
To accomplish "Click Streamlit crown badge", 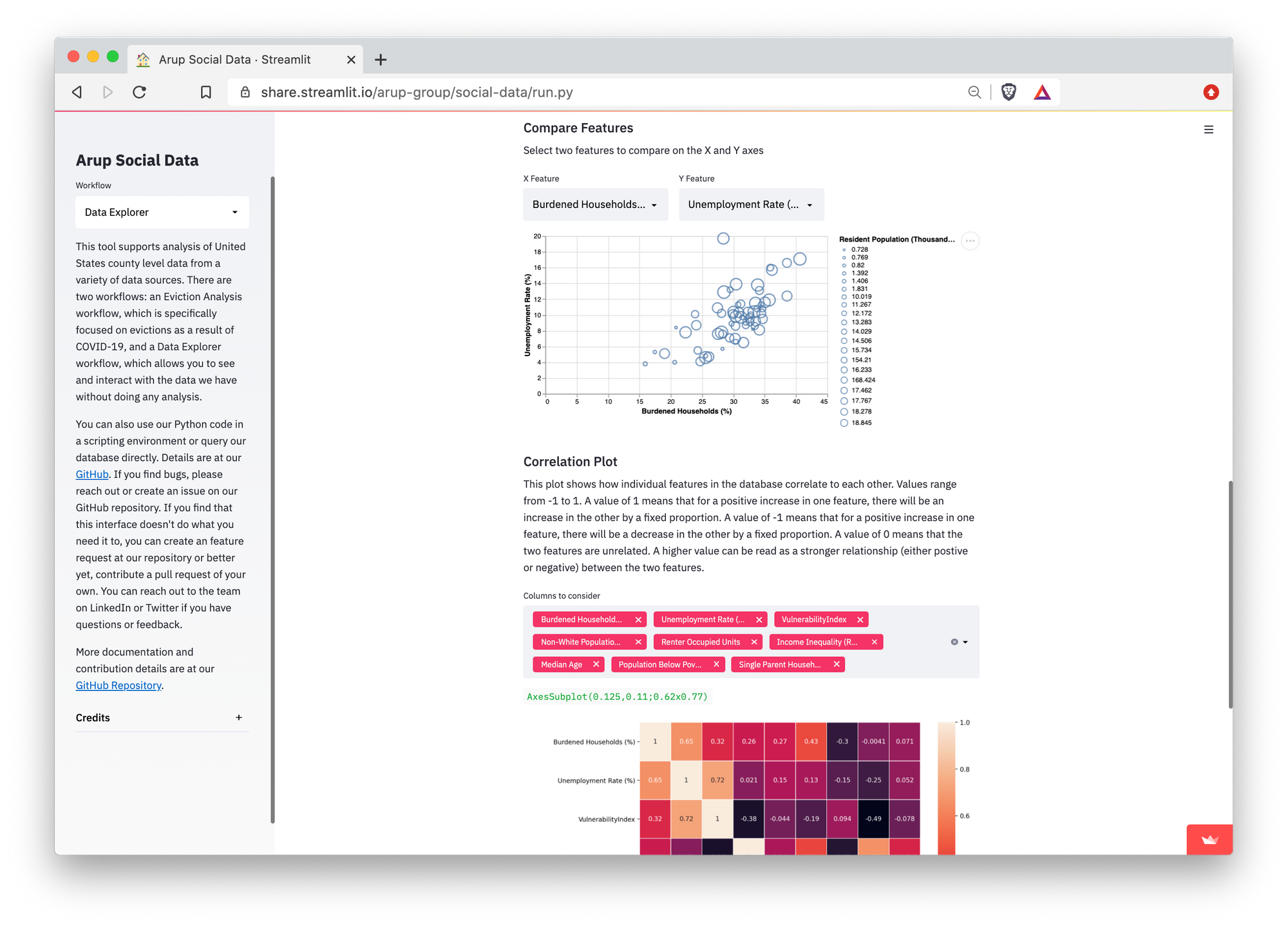I will coord(1209,840).
